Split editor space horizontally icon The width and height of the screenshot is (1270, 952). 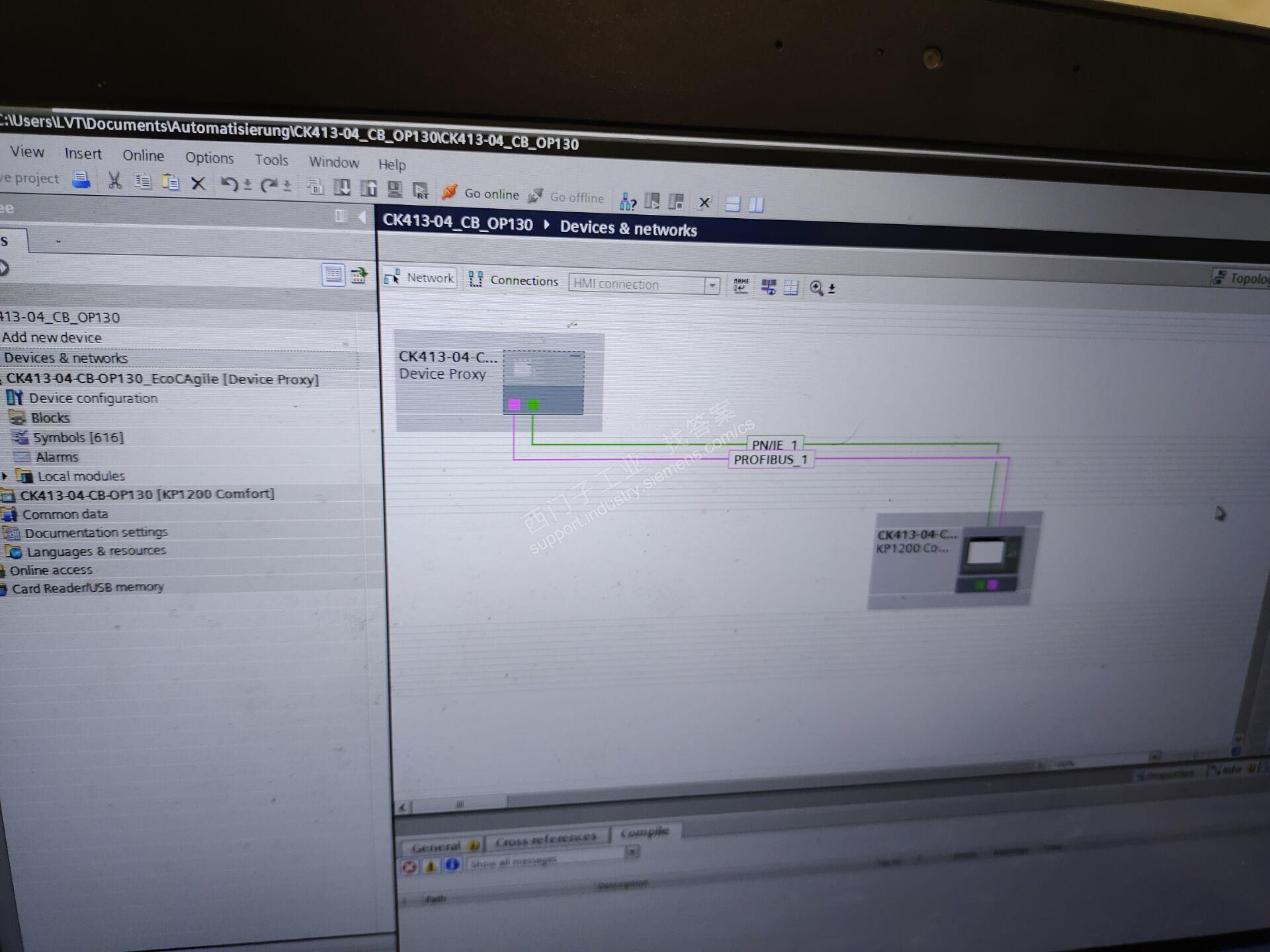pyautogui.click(x=732, y=204)
